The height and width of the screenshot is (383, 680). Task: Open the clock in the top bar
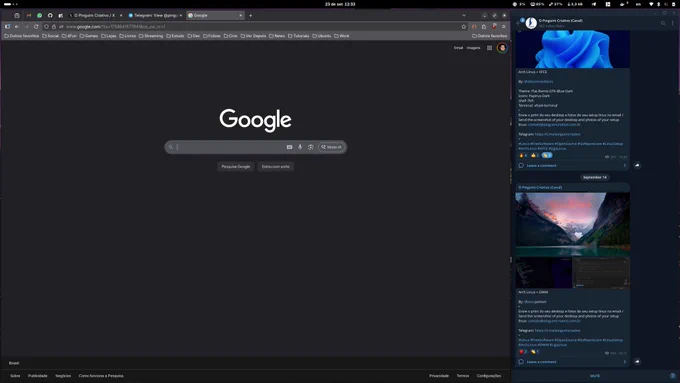tap(340, 4)
